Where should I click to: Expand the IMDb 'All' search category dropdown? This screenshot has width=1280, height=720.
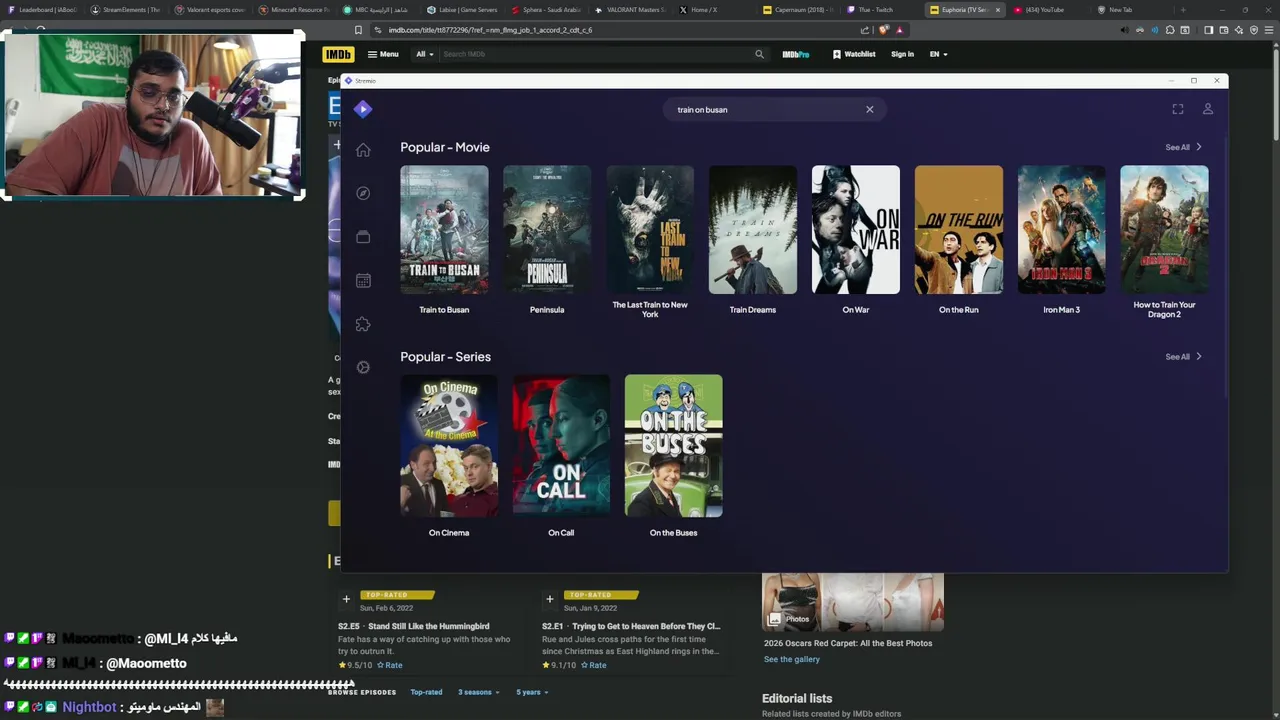tap(425, 54)
